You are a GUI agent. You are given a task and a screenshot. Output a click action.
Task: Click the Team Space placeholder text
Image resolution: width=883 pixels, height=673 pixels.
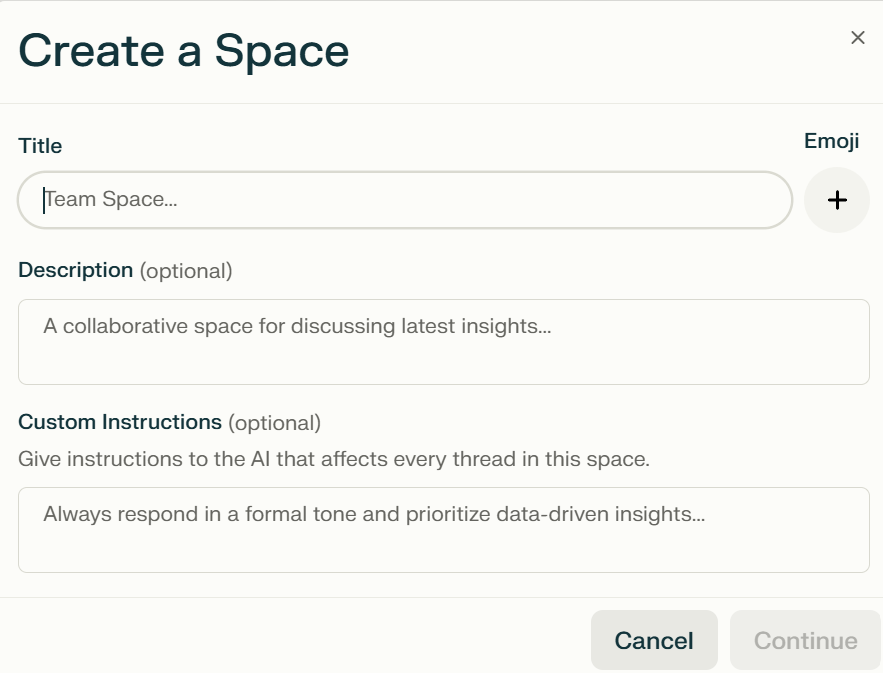(x=110, y=199)
